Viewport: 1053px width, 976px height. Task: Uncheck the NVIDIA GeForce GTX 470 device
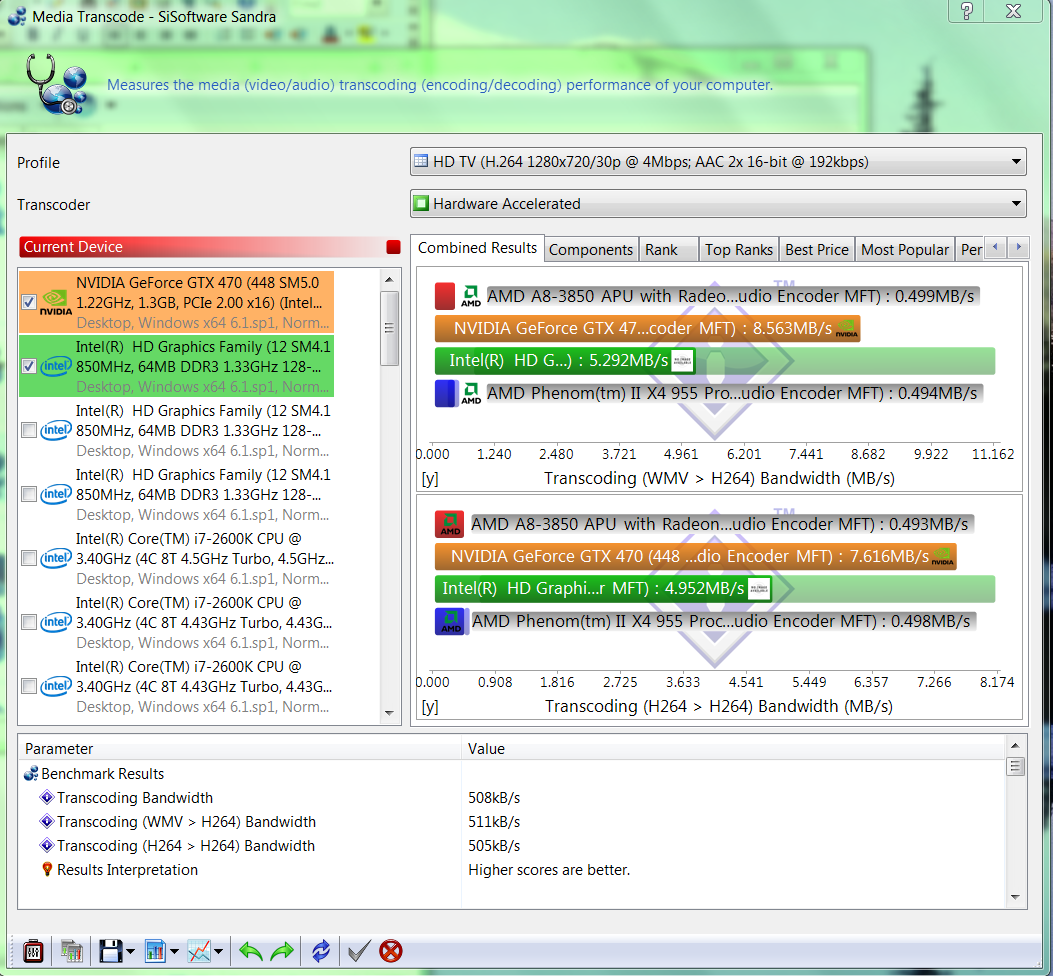pyautogui.click(x=29, y=302)
